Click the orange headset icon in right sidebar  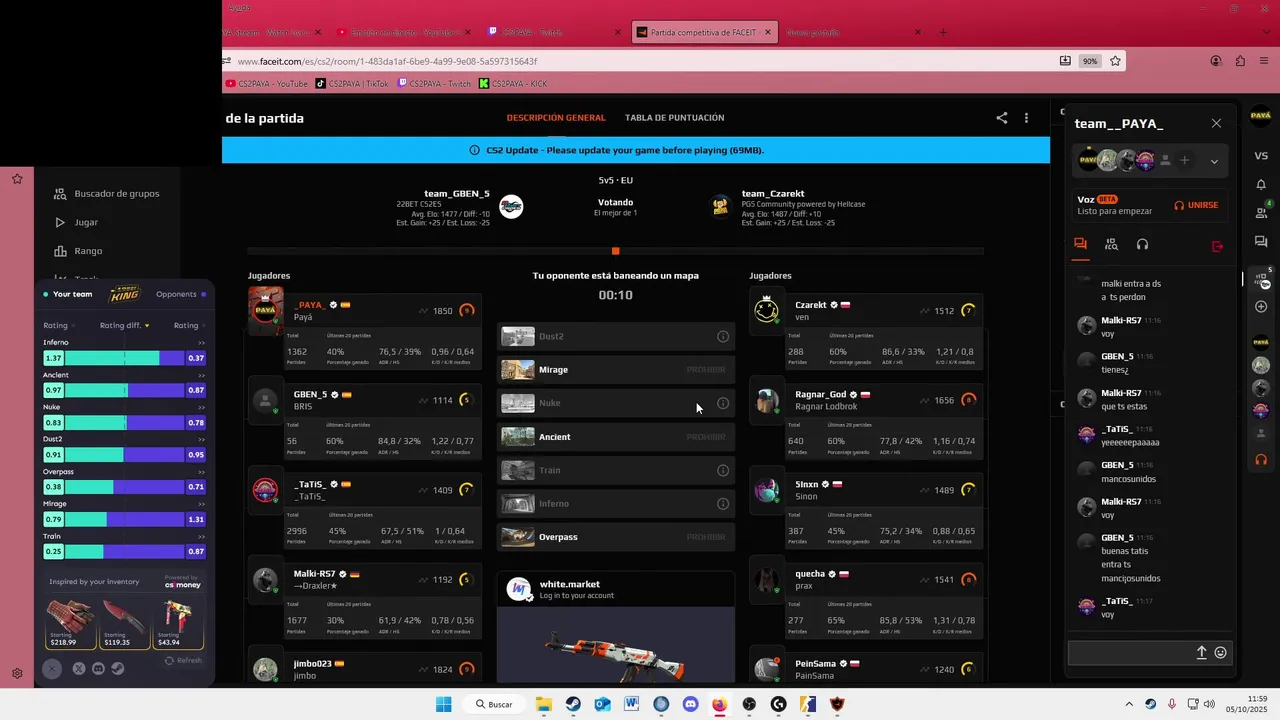tap(1261, 460)
